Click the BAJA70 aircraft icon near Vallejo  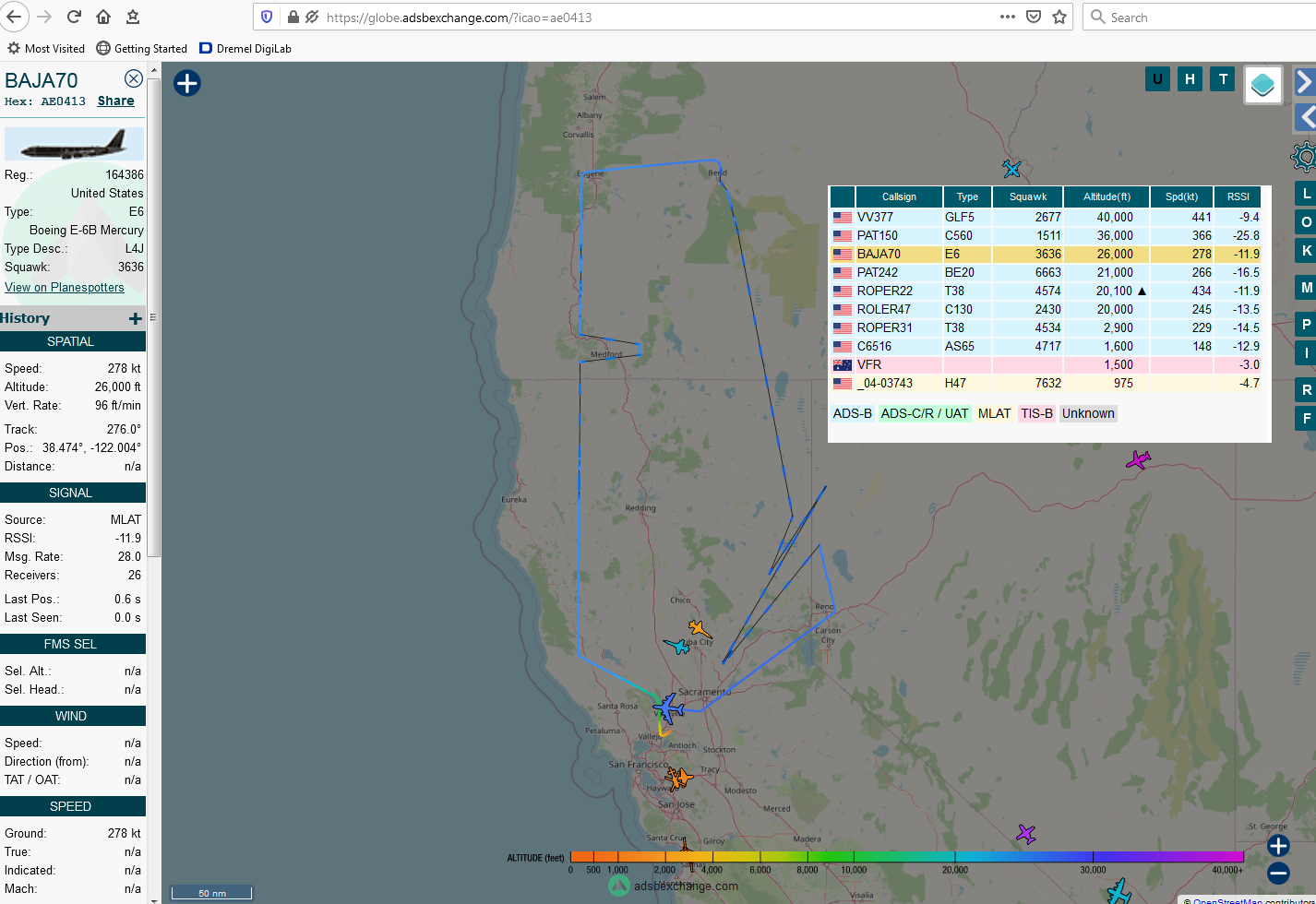click(x=668, y=708)
